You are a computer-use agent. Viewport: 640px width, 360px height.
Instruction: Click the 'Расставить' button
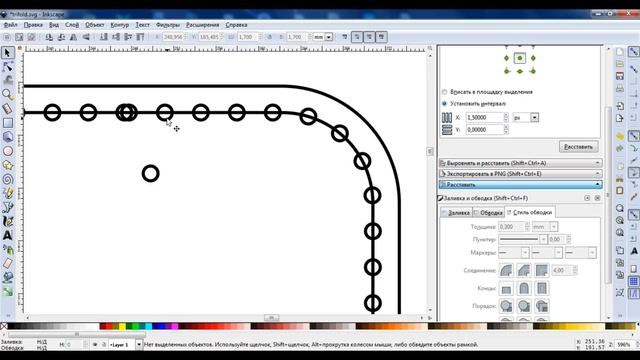click(578, 147)
